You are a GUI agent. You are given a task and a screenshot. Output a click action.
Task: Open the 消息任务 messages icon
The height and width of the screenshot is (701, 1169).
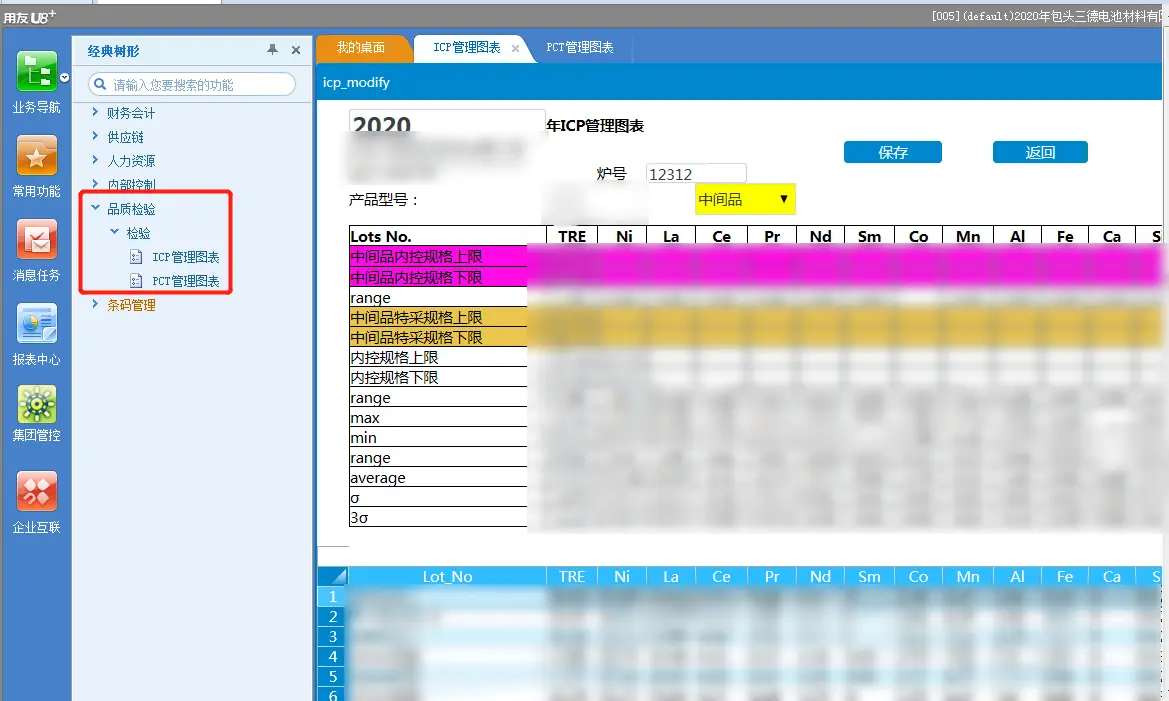click(x=36, y=240)
